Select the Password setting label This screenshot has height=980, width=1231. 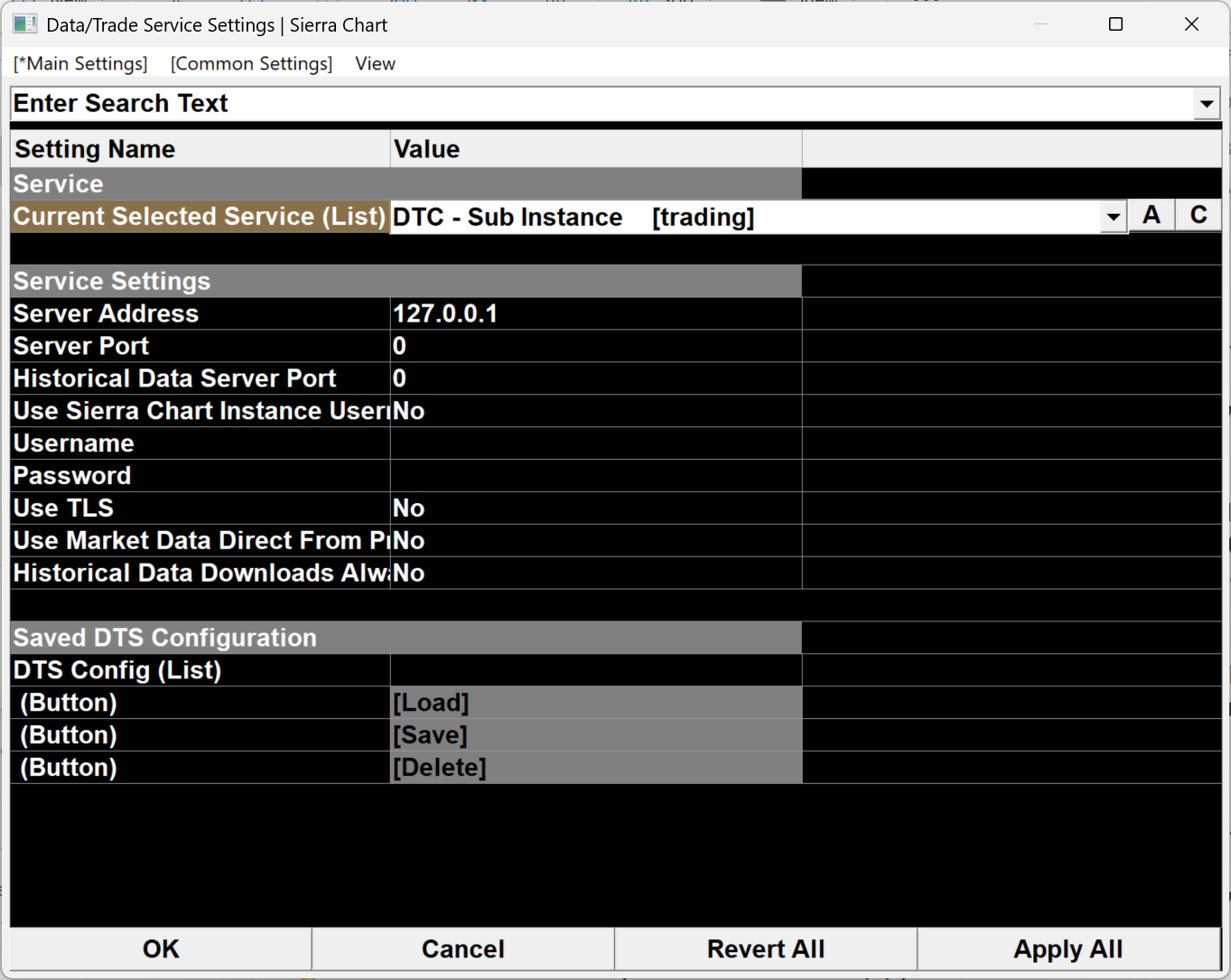tap(201, 476)
